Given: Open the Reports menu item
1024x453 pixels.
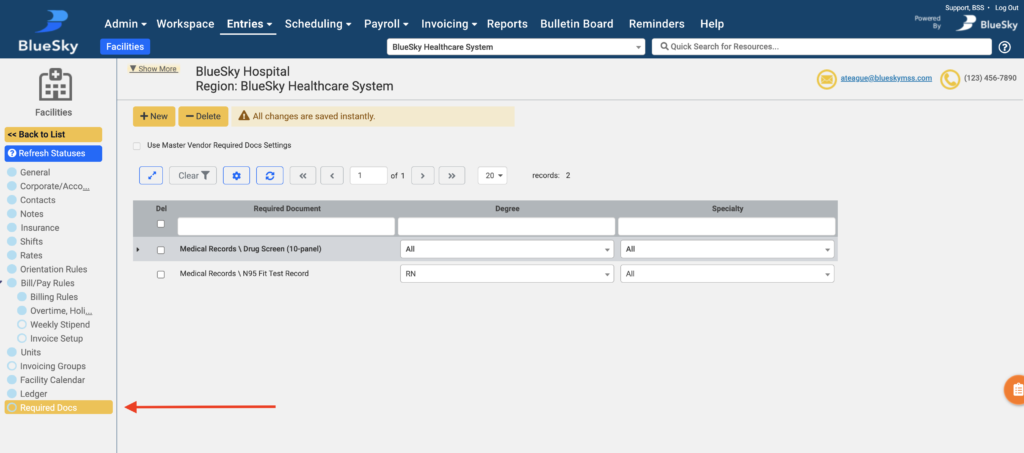Looking at the screenshot, I should [x=507, y=23].
